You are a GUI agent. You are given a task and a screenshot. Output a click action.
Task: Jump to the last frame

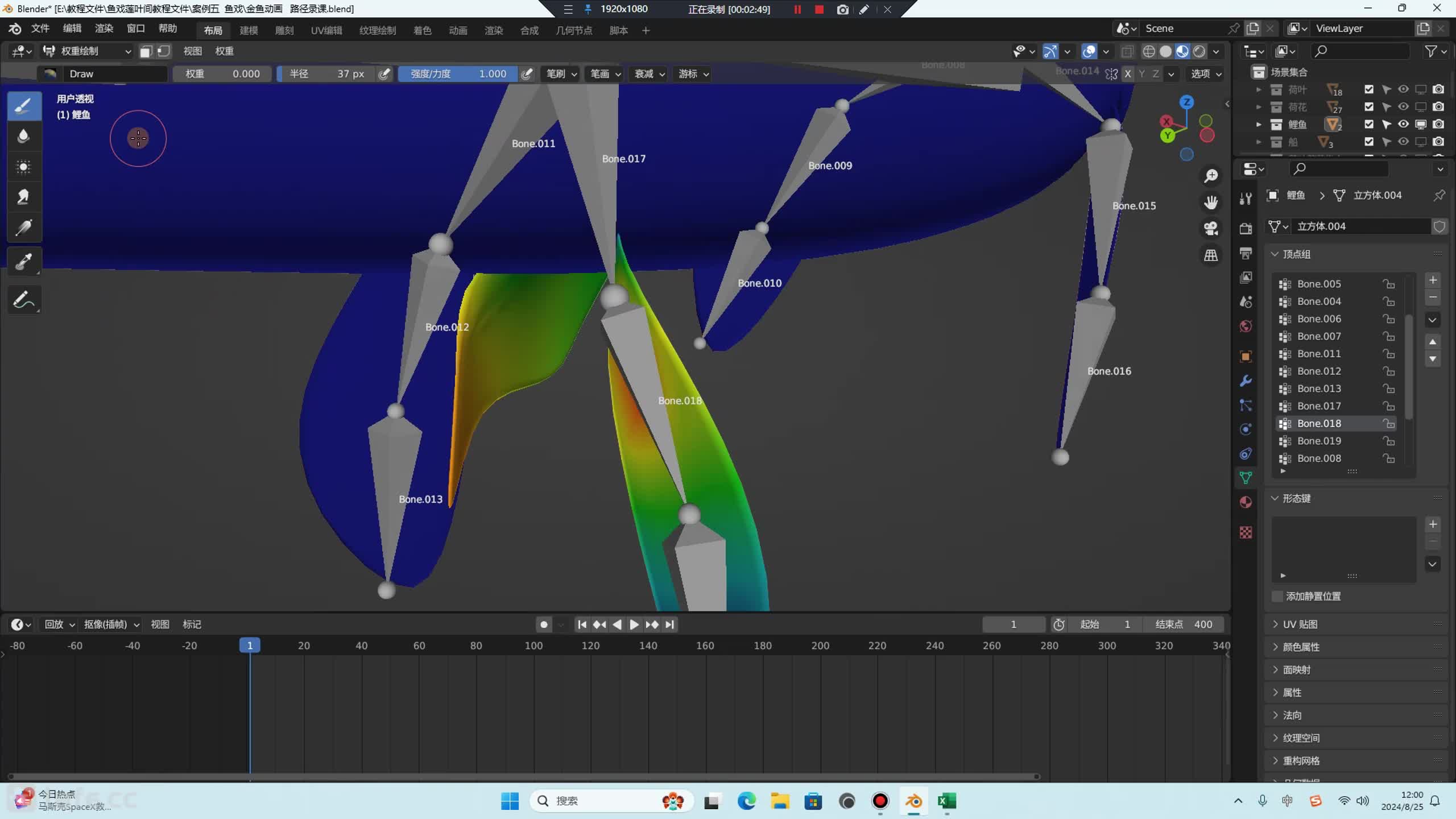670,624
